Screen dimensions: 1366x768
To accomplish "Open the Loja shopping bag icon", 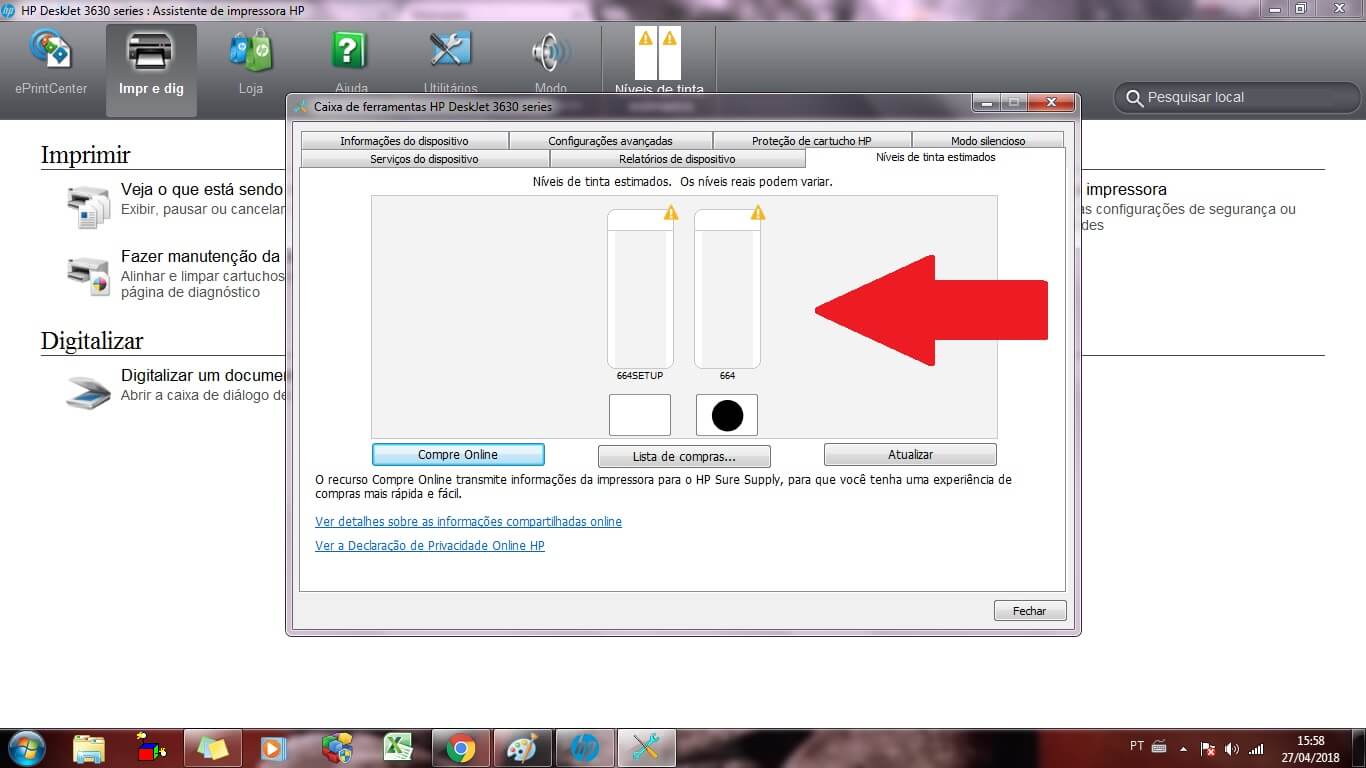I will [x=250, y=52].
